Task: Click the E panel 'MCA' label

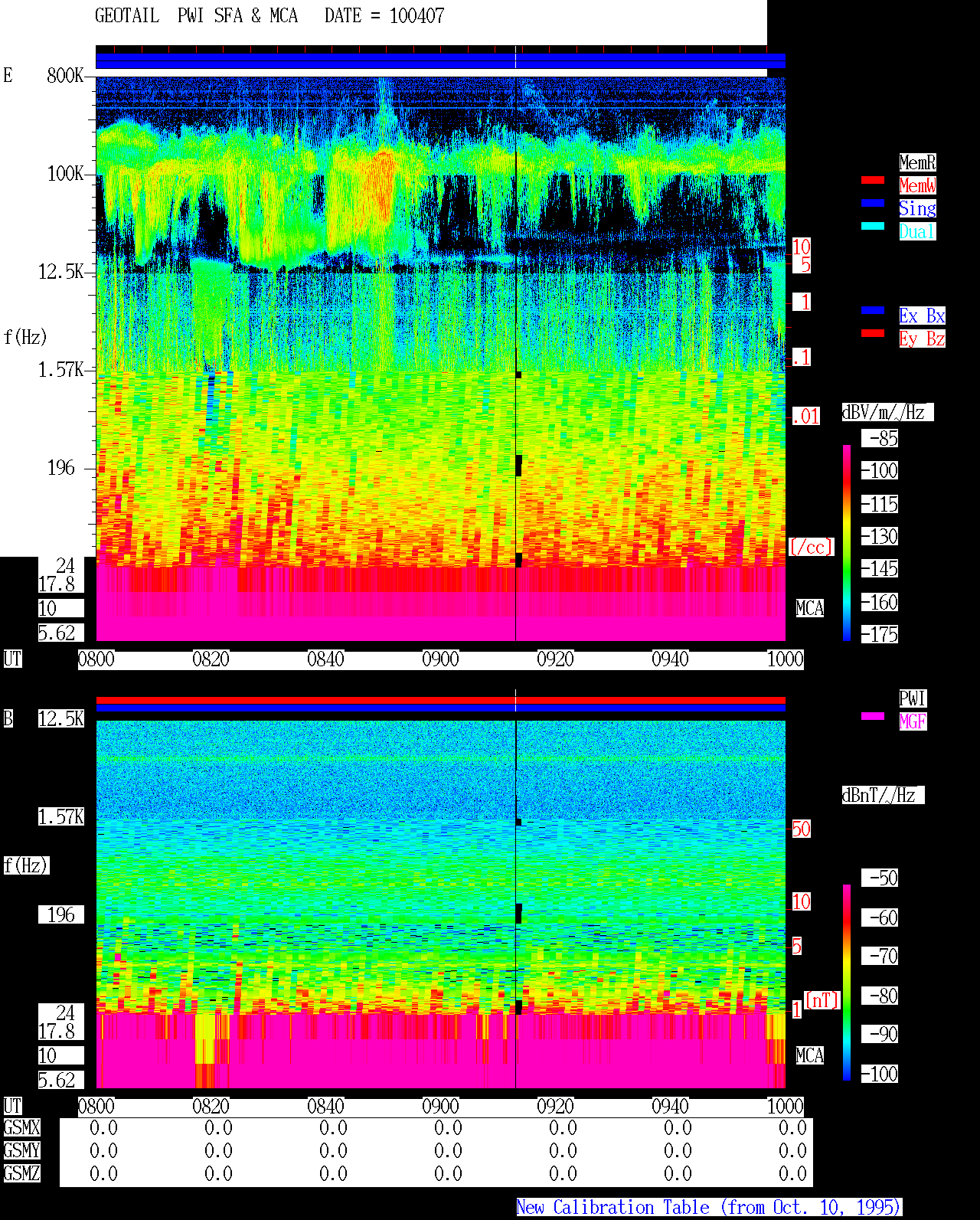Action: click(x=809, y=609)
